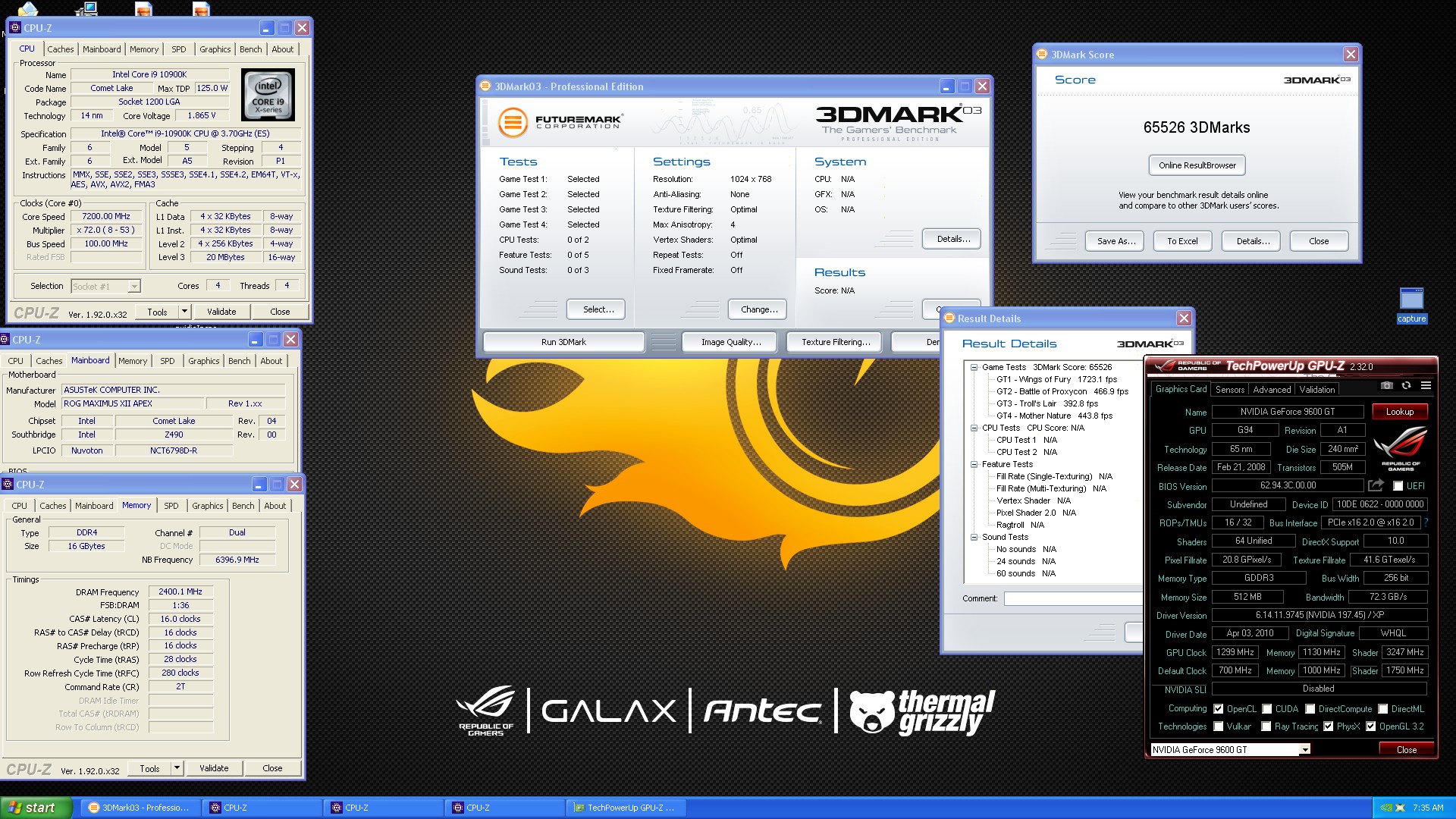
Task: Toggle the DirectCompute checkbox
Action: point(1310,709)
